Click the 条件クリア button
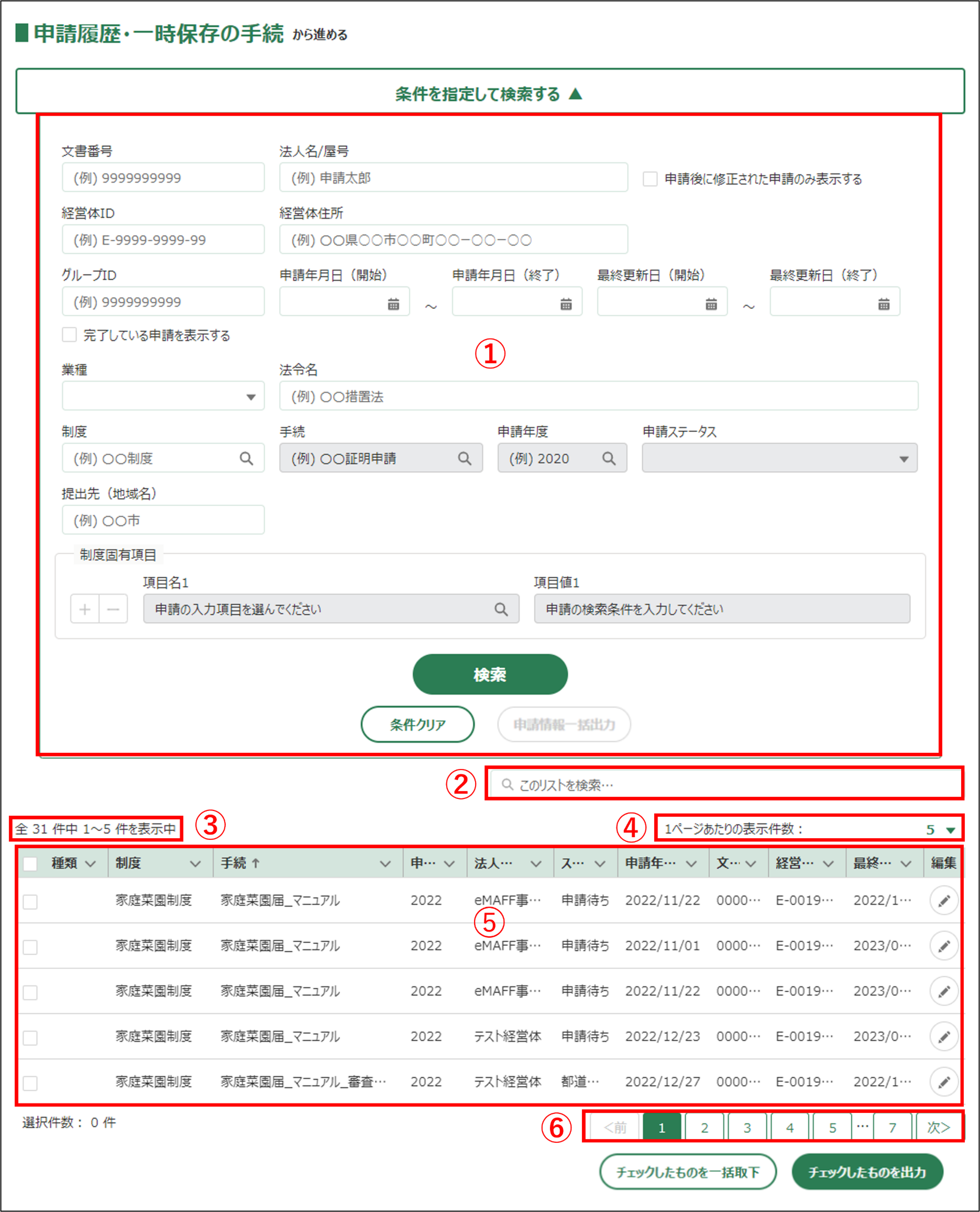 (x=417, y=724)
